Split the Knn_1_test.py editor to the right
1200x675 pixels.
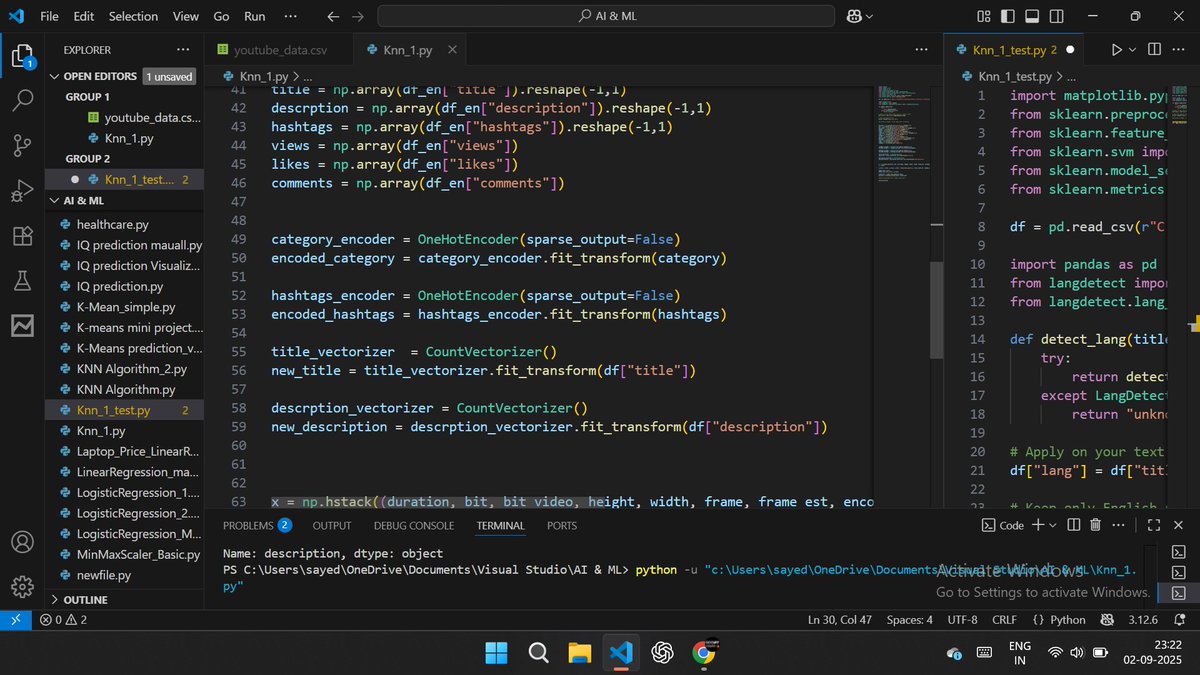[x=1156, y=49]
